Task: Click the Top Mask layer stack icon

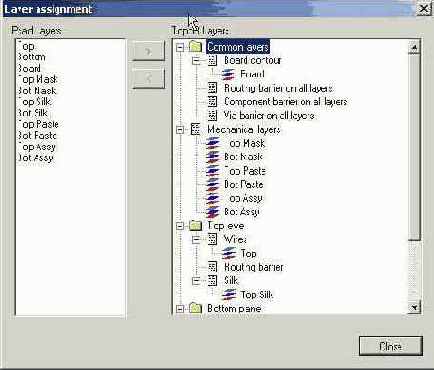Action: click(x=212, y=143)
